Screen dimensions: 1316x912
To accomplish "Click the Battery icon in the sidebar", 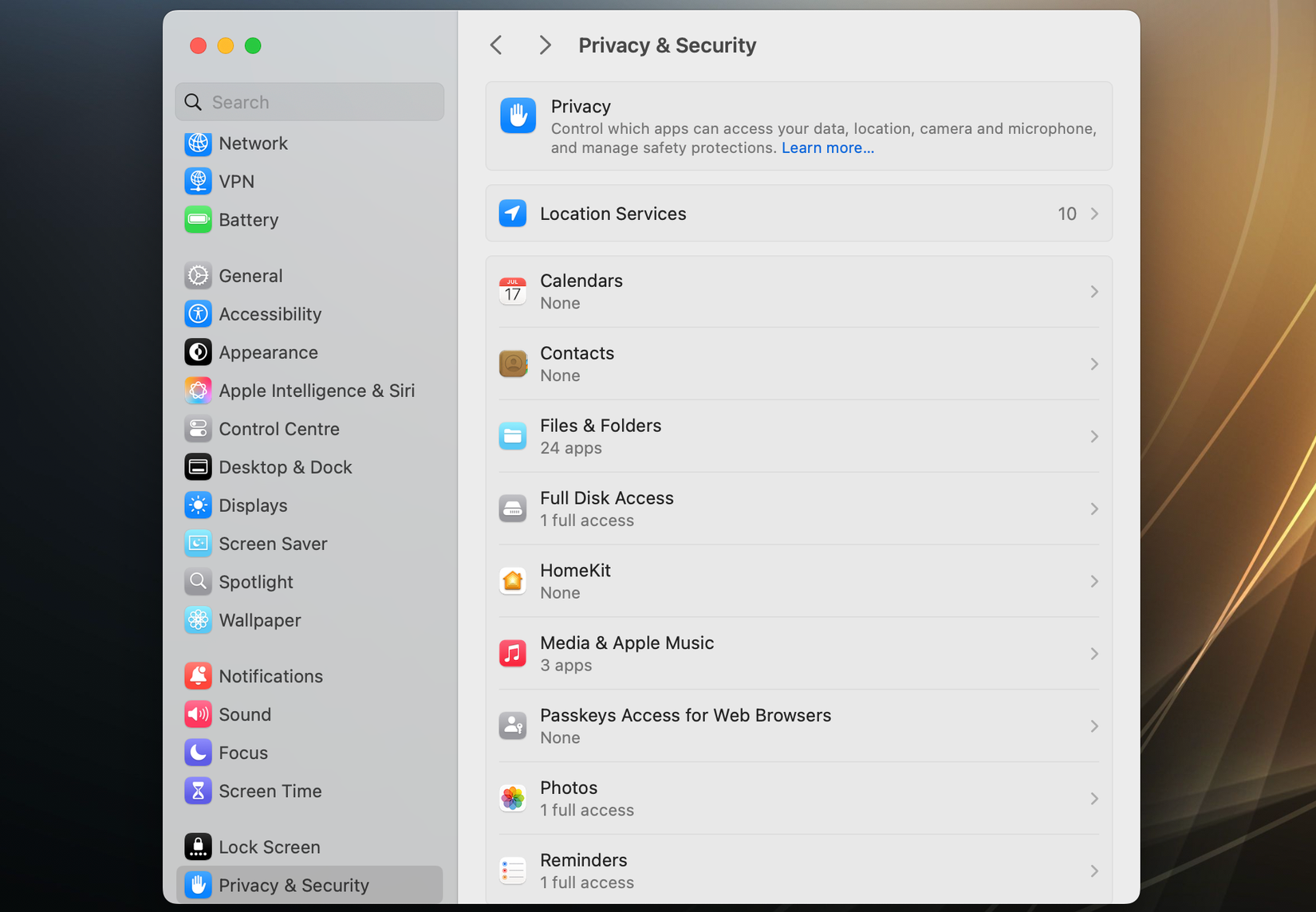I will point(198,220).
